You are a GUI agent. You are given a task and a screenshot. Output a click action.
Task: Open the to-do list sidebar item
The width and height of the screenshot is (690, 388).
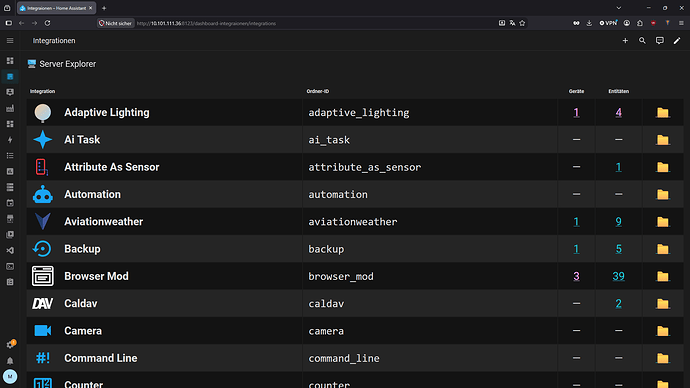click(x=10, y=156)
